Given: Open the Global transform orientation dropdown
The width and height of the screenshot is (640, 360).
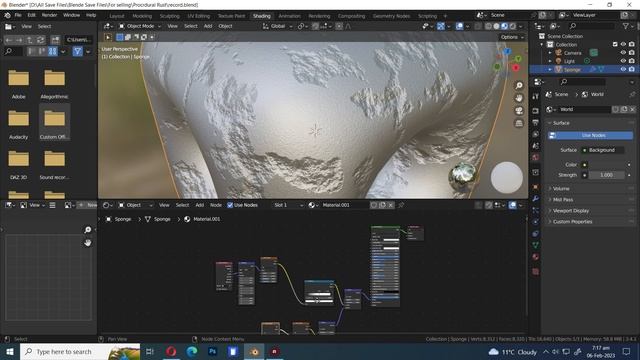Looking at the screenshot, I should click(x=278, y=26).
